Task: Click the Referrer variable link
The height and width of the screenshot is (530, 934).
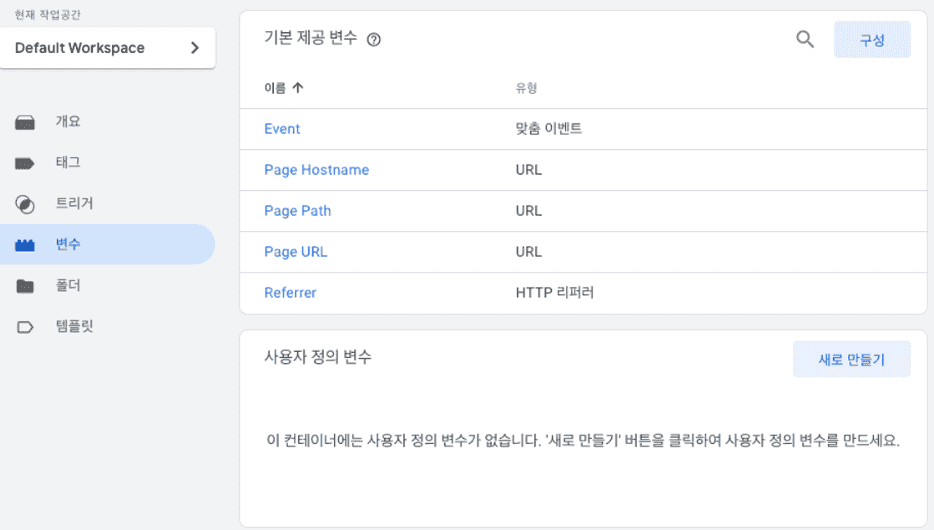Action: [290, 293]
